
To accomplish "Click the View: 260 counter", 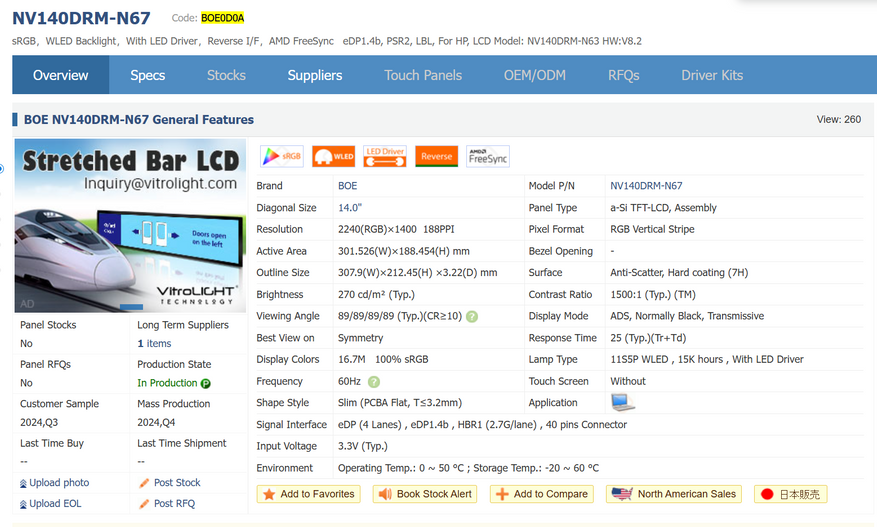I will [838, 119].
